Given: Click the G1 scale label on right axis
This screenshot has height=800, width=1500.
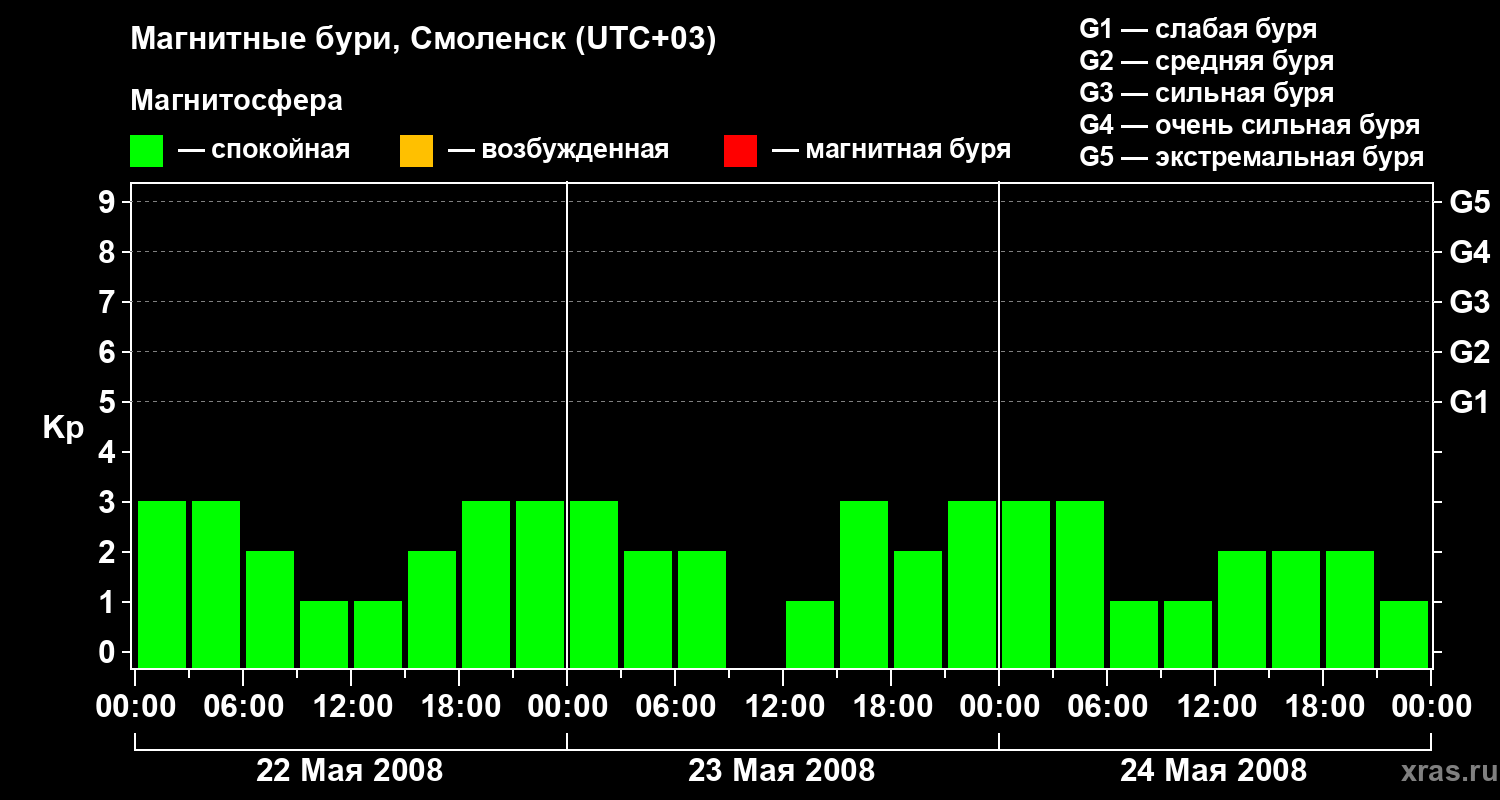Looking at the screenshot, I should pos(1469,403).
